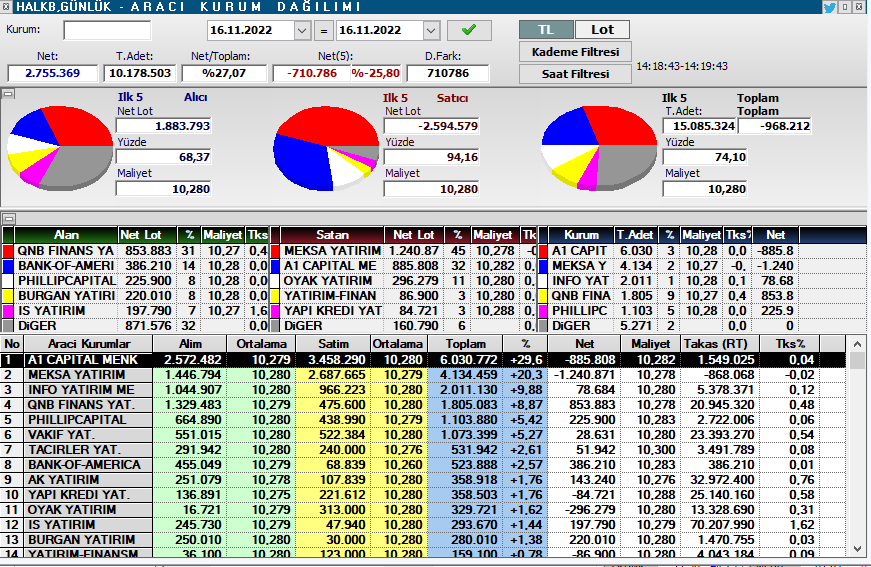Collapse the pie chart panel
The image size is (871, 567).
(8, 94)
